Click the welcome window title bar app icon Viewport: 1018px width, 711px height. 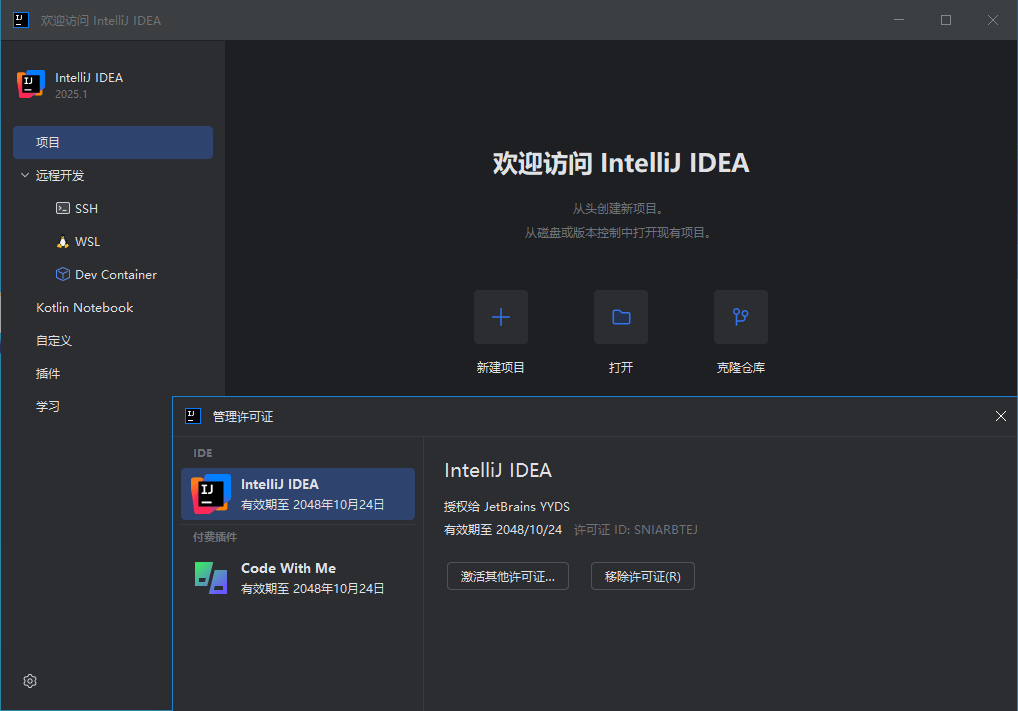tap(21, 20)
